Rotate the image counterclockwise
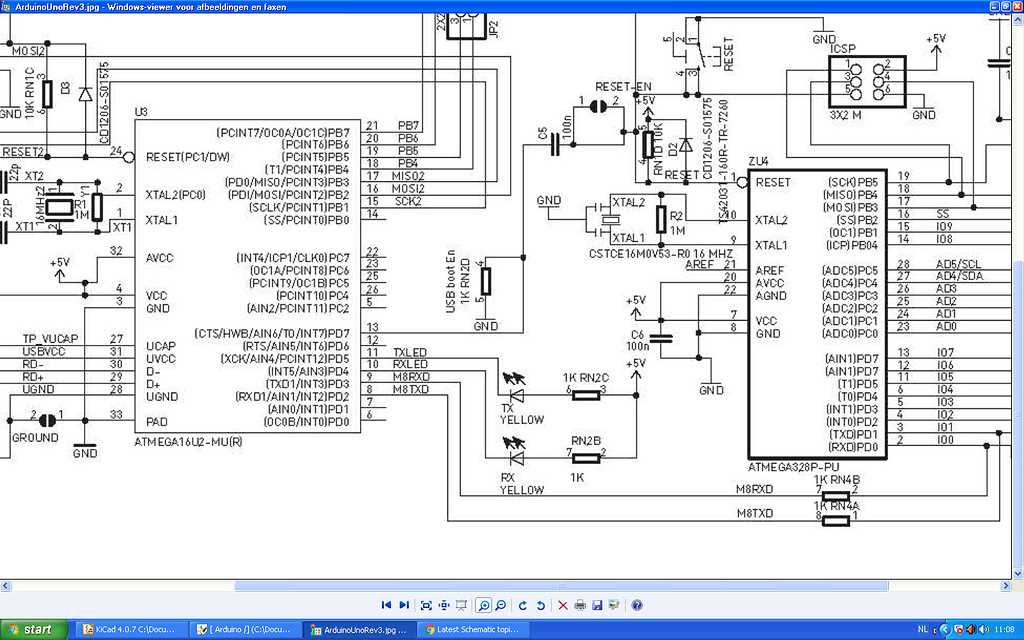This screenshot has width=1024, height=640. (x=541, y=605)
